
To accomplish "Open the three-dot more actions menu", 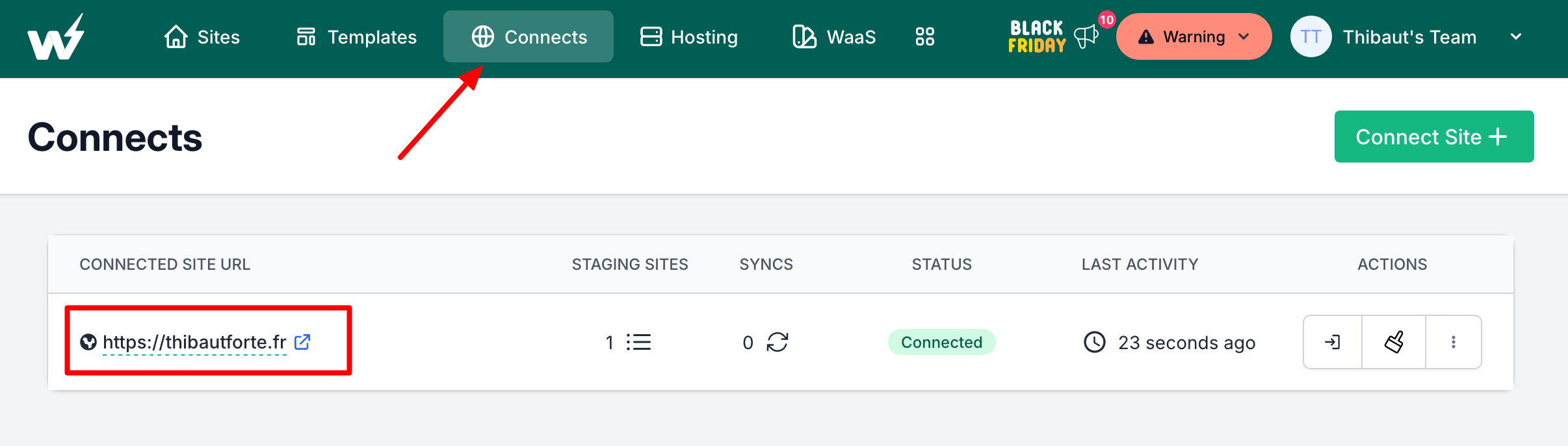I will (x=1454, y=342).
